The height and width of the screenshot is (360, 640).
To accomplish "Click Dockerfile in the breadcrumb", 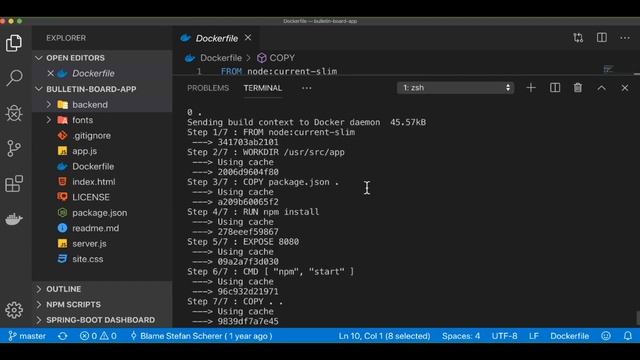I will point(221,58).
